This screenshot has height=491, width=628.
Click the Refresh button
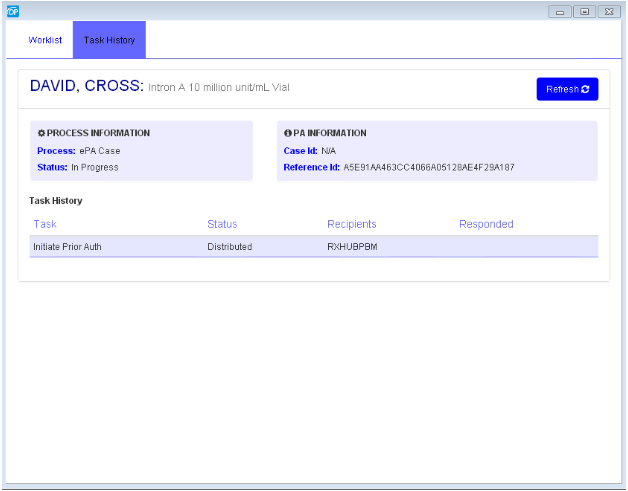(x=567, y=89)
